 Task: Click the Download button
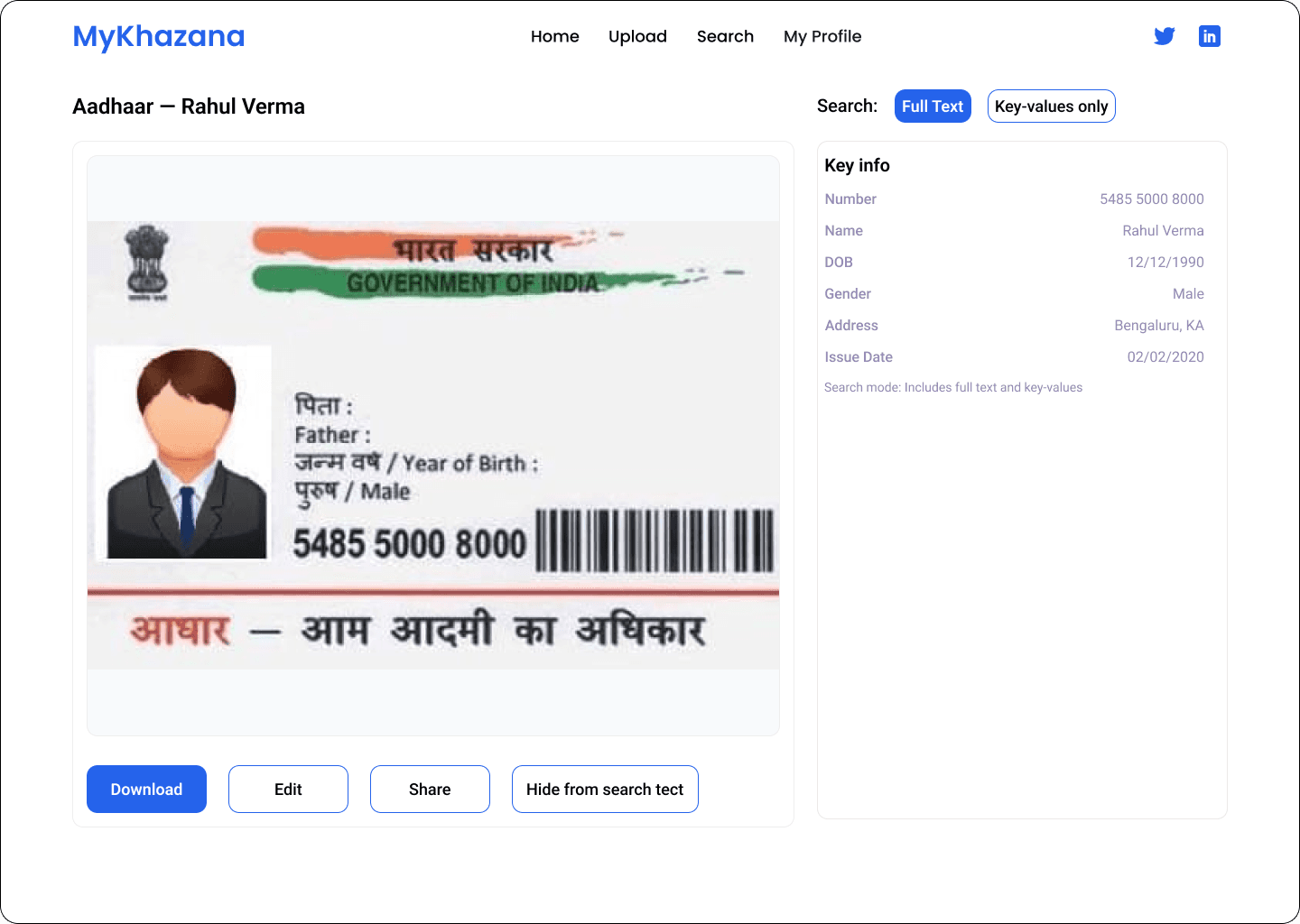point(146,790)
